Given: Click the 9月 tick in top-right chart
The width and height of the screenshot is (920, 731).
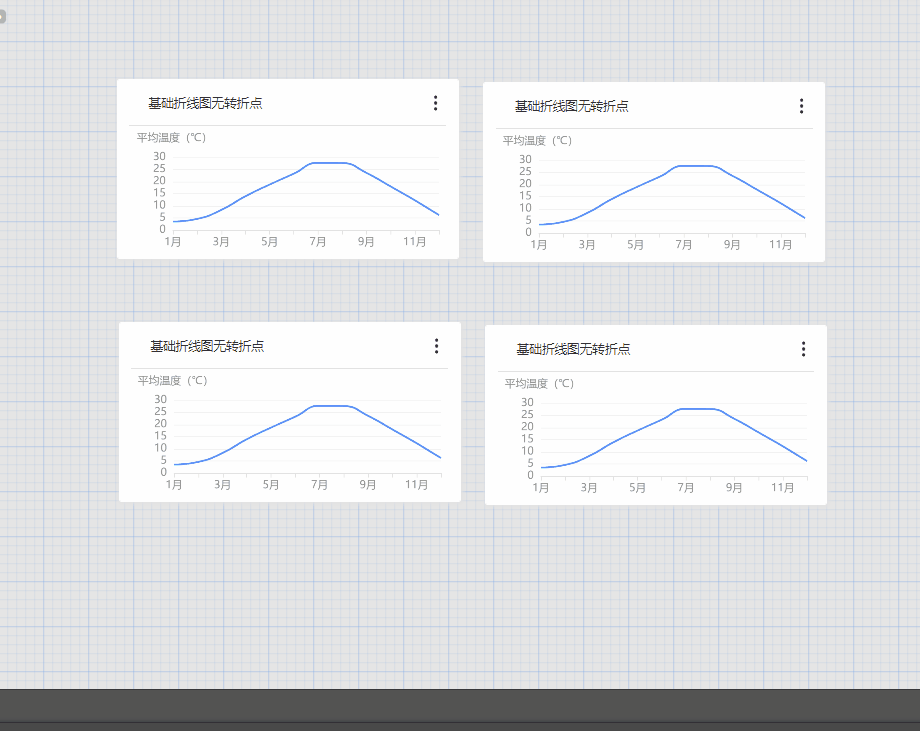Looking at the screenshot, I should [733, 245].
